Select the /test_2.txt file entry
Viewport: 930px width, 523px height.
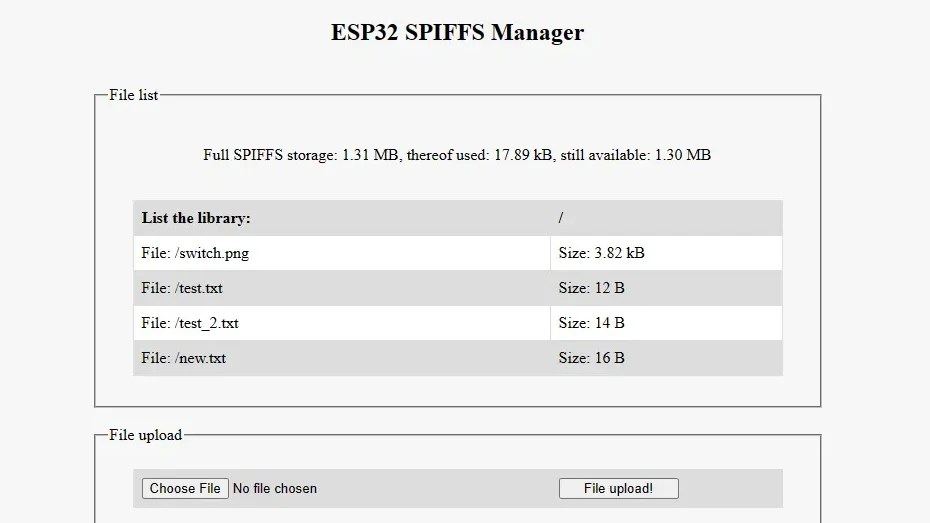190,323
